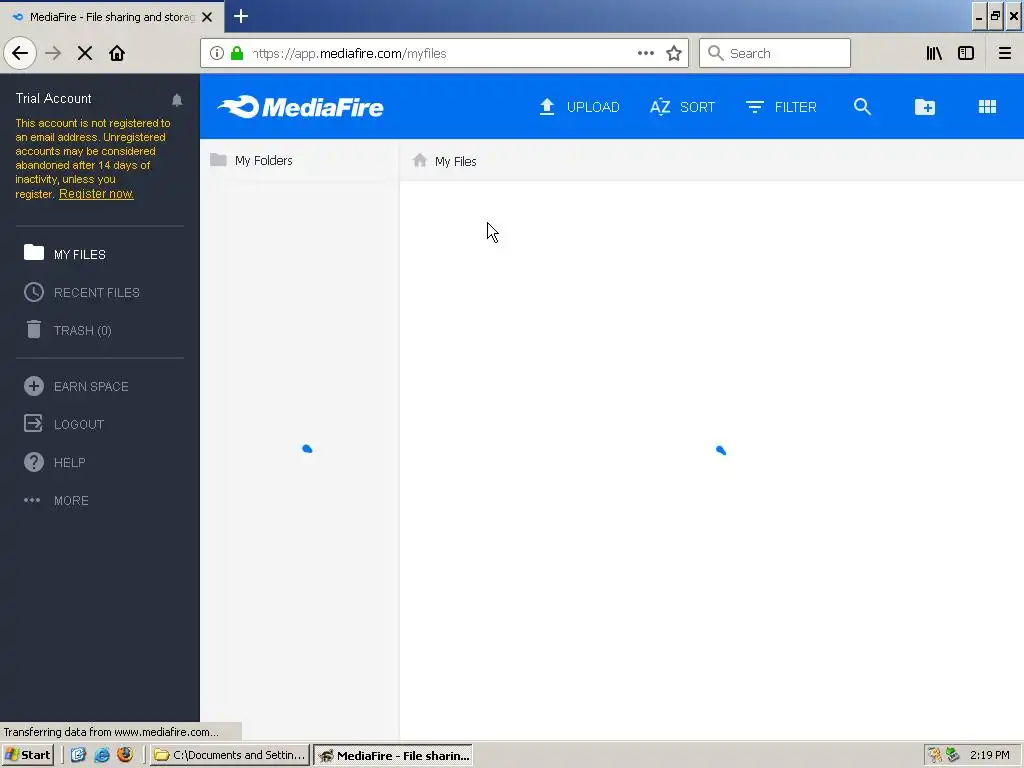The image size is (1024, 768).
Task: Go back with browser back arrow
Action: click(20, 54)
